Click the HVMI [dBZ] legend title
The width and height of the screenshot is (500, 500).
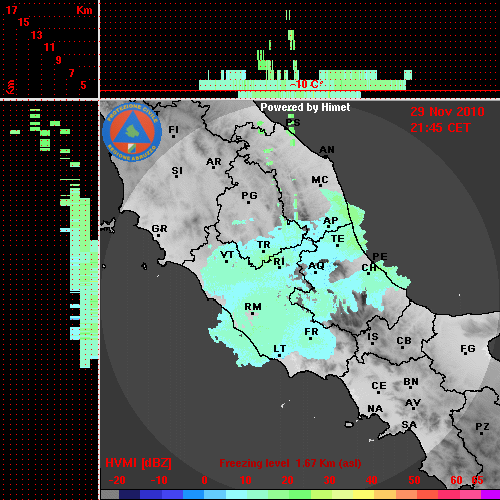[x=138, y=463]
